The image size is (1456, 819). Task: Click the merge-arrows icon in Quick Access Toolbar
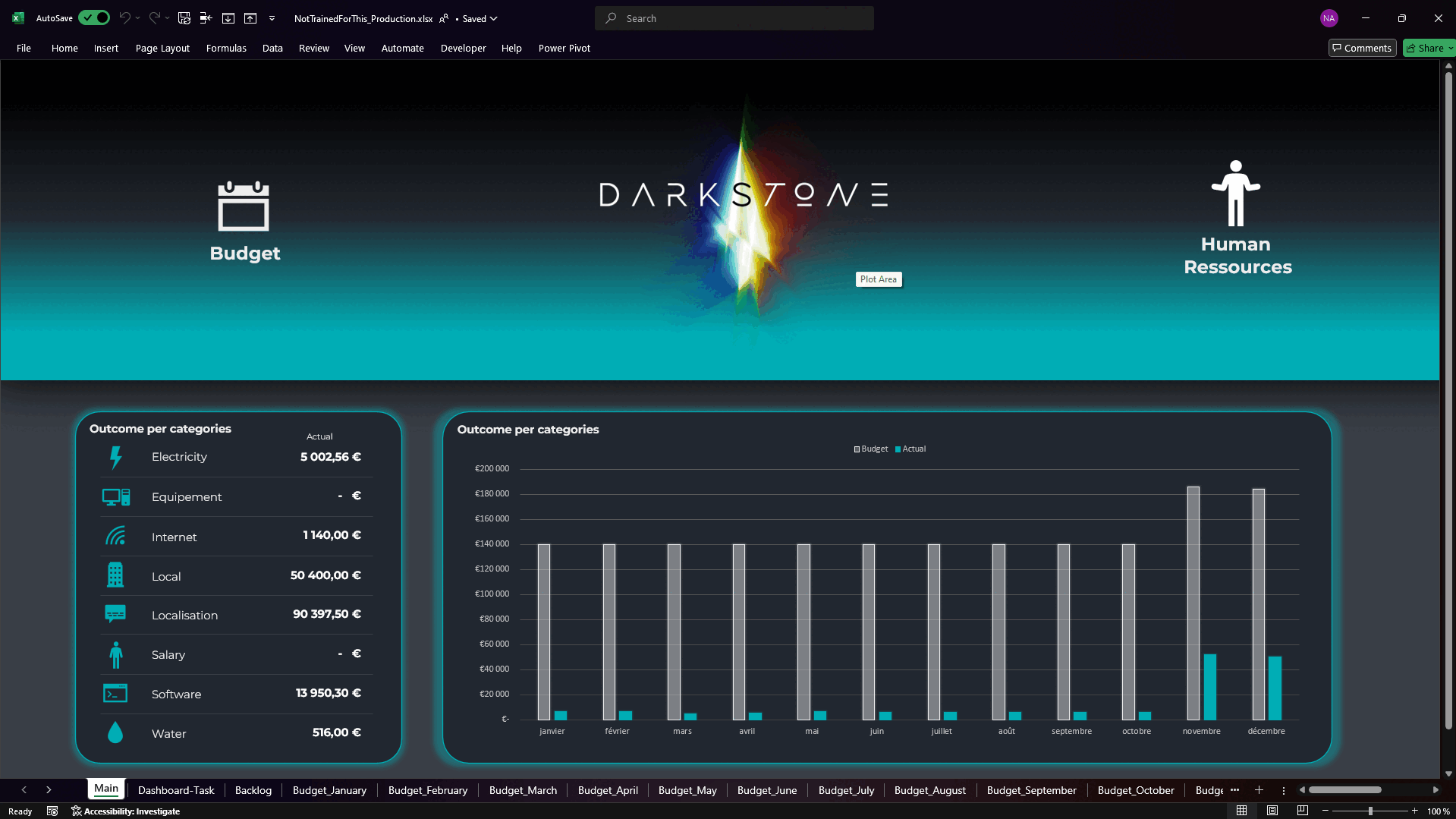pos(206,18)
